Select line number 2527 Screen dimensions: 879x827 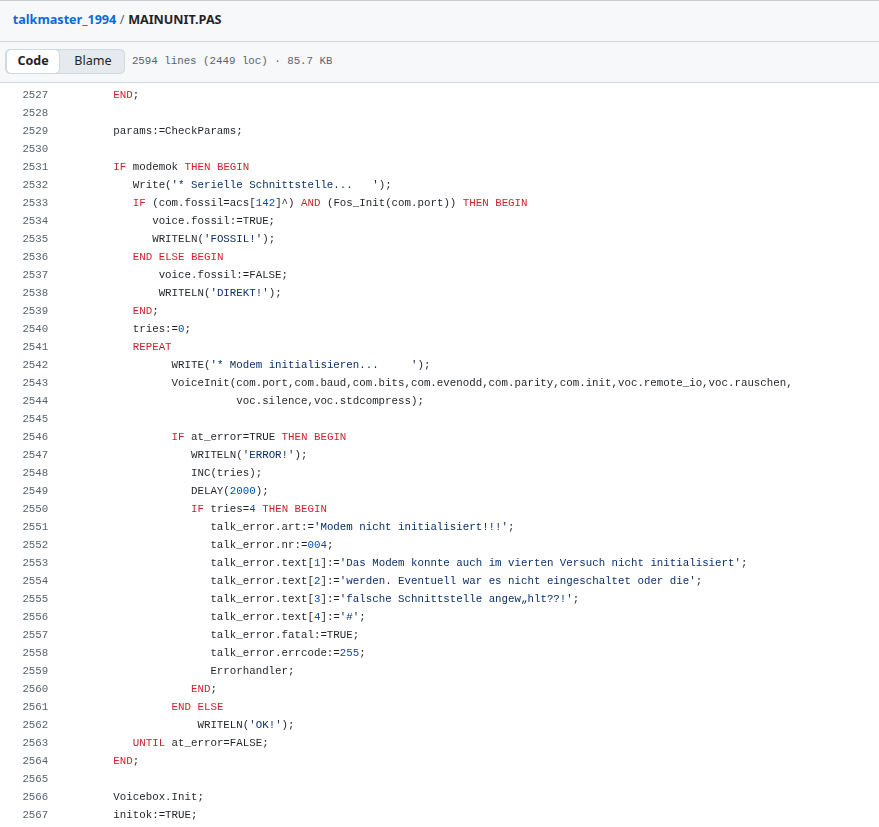click(35, 95)
